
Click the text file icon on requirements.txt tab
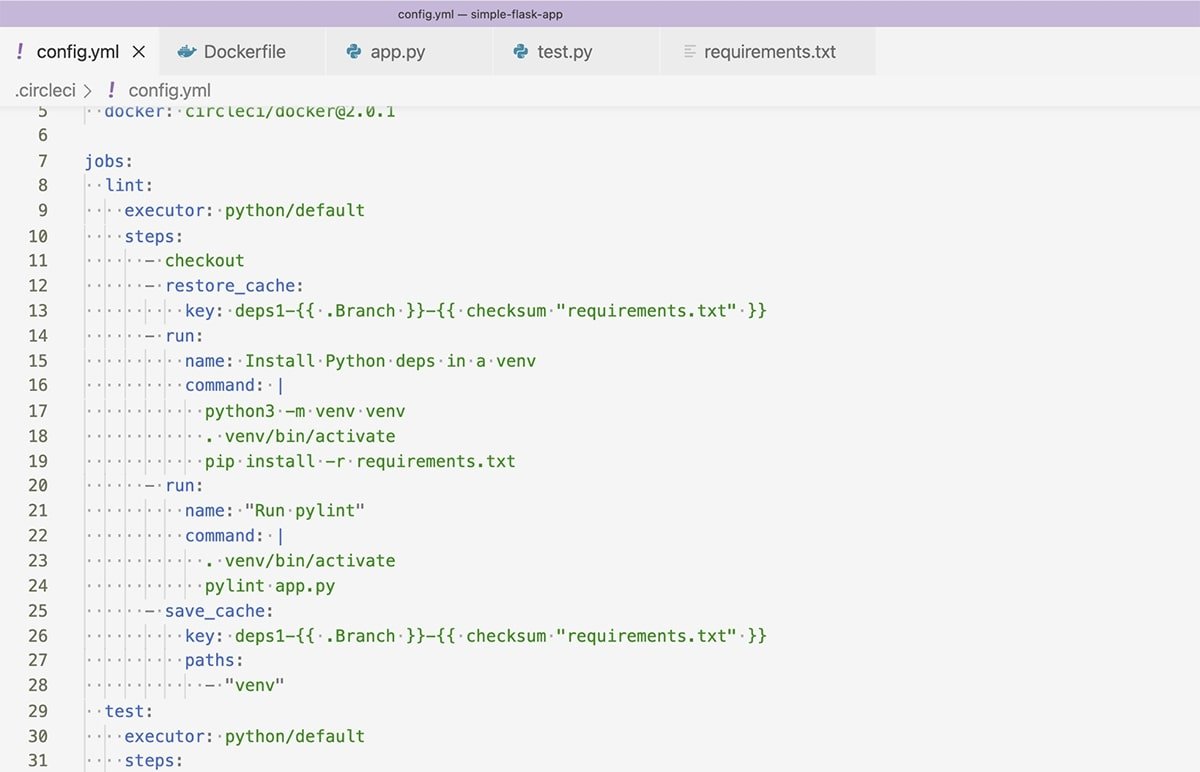point(689,52)
